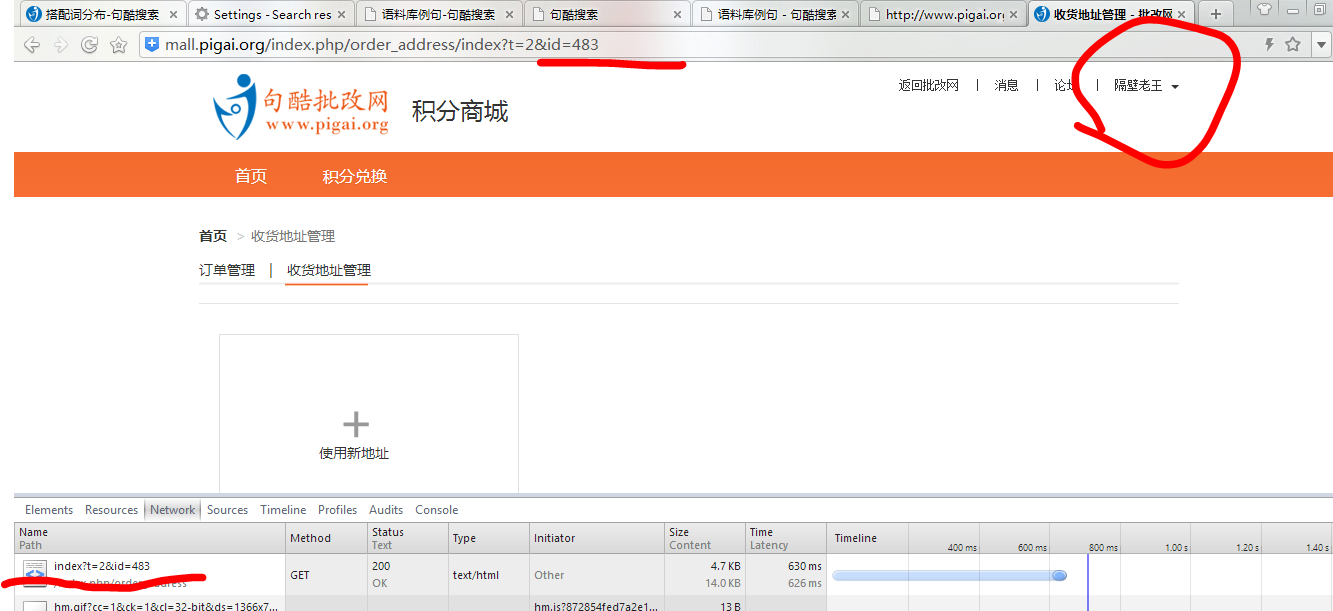Click the bookmark star beside the refresh icon
Viewport: 1333px width, 611px height.
pyautogui.click(x=118, y=45)
